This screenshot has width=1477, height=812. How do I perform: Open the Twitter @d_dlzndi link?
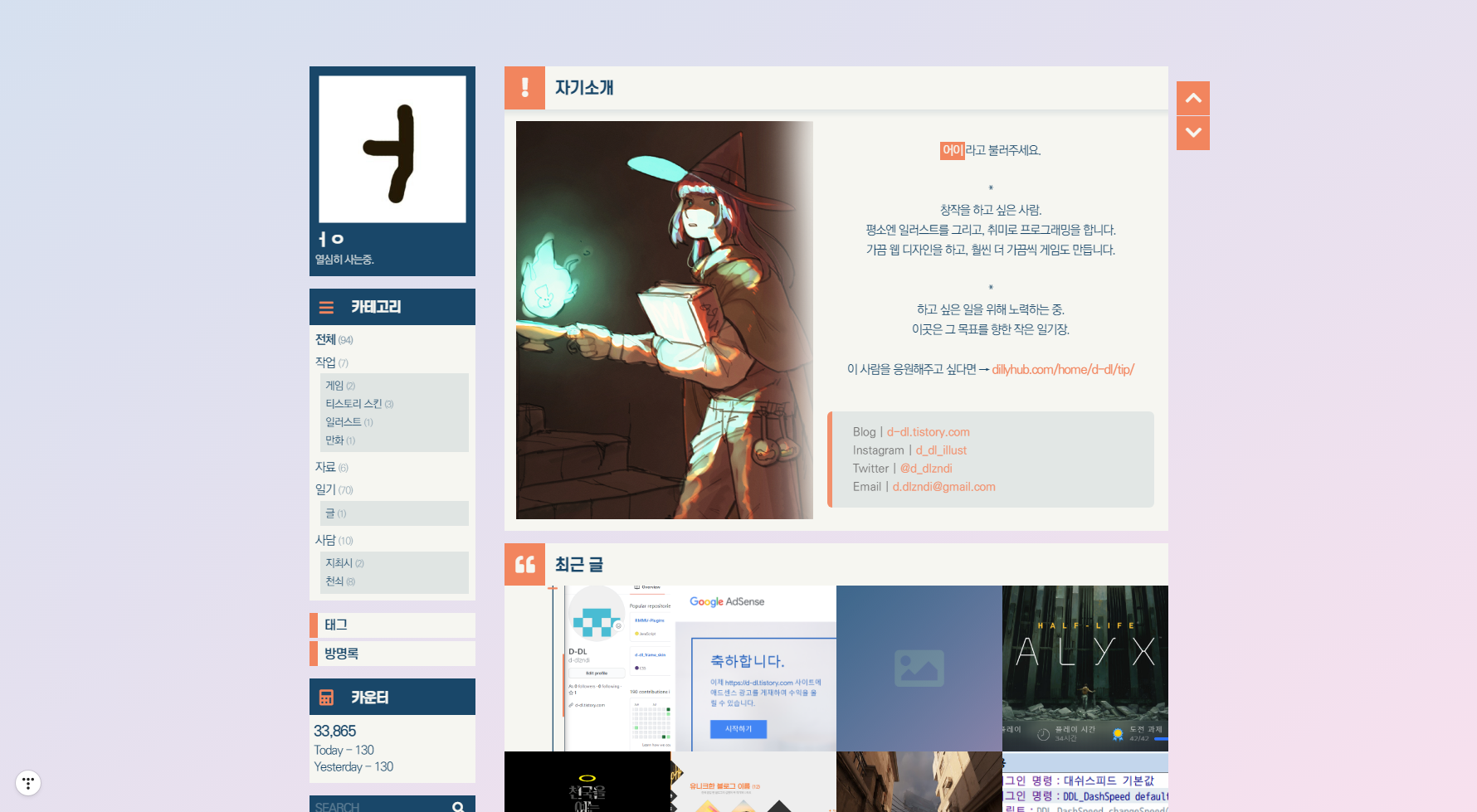(926, 469)
